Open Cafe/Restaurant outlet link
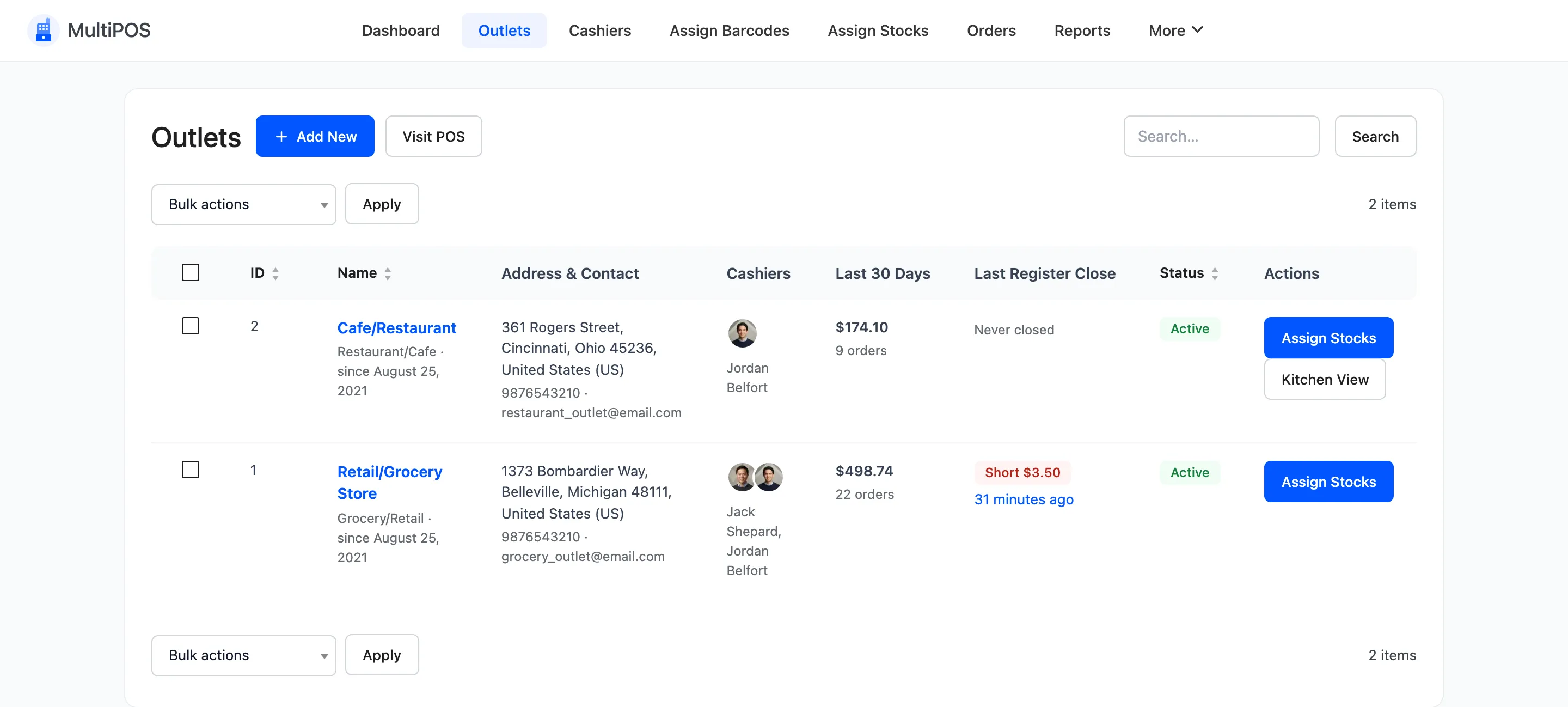The height and width of the screenshot is (707, 1568). [396, 328]
